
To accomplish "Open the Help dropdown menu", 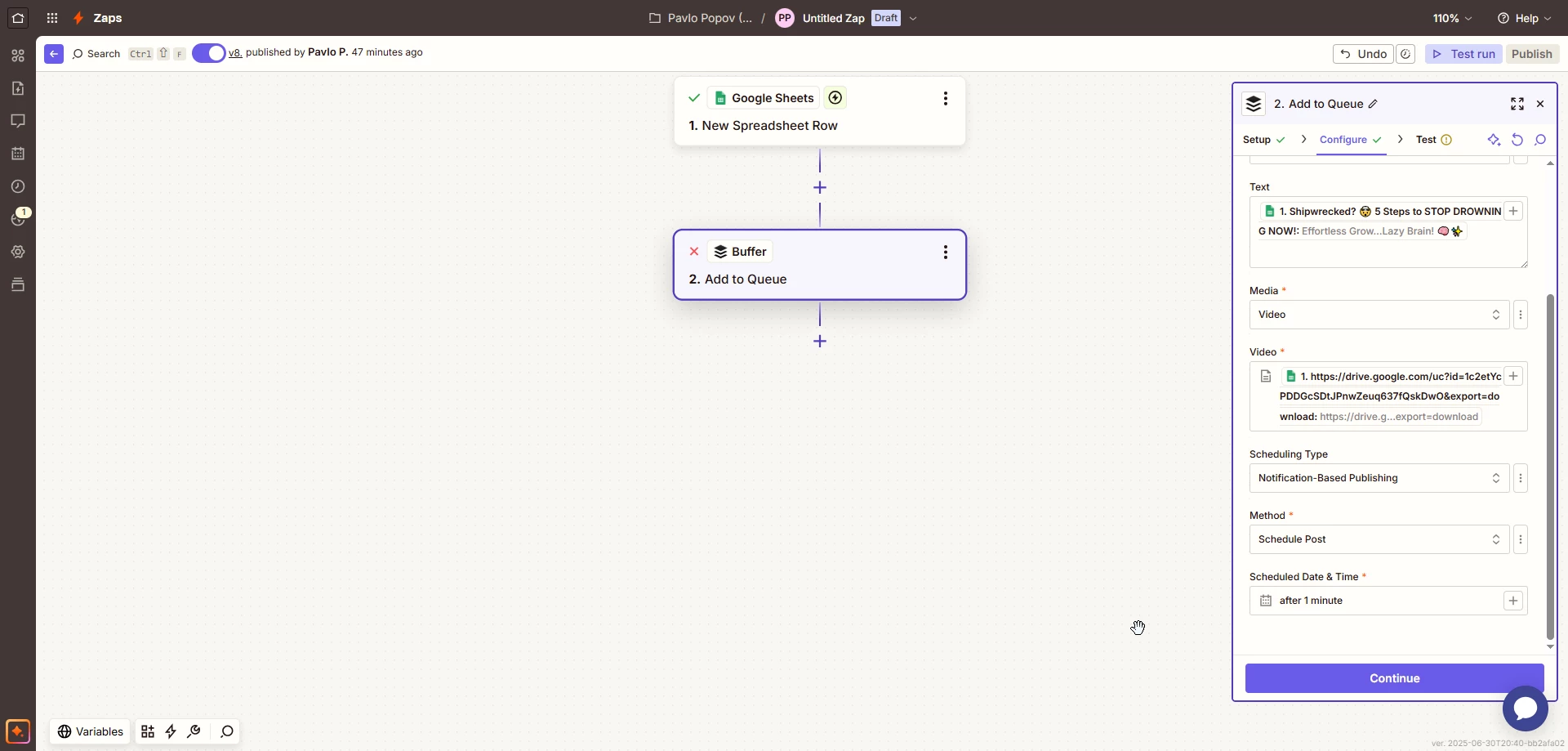I will click(1524, 18).
